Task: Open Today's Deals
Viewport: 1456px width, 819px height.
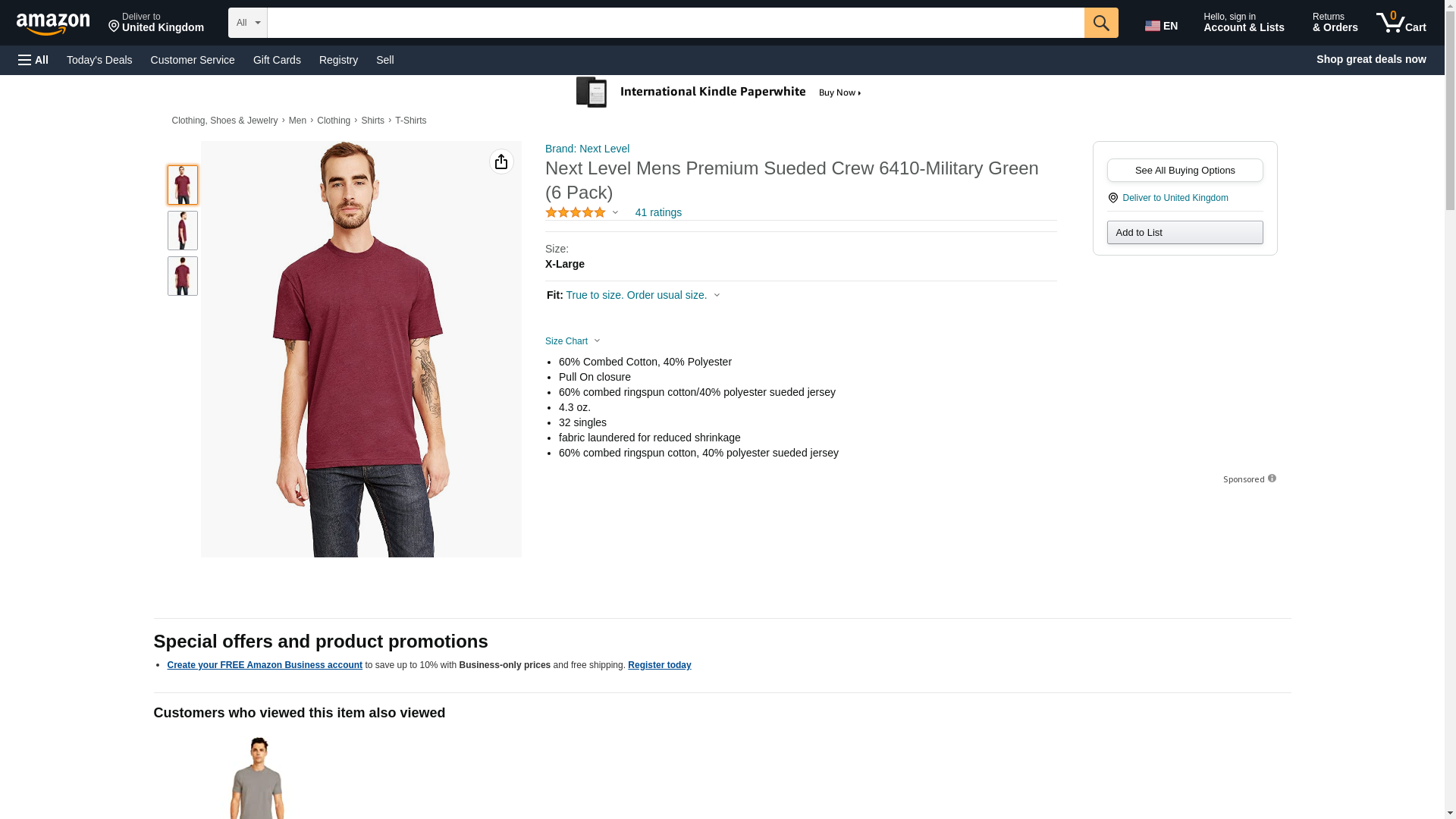Action: 99,60
